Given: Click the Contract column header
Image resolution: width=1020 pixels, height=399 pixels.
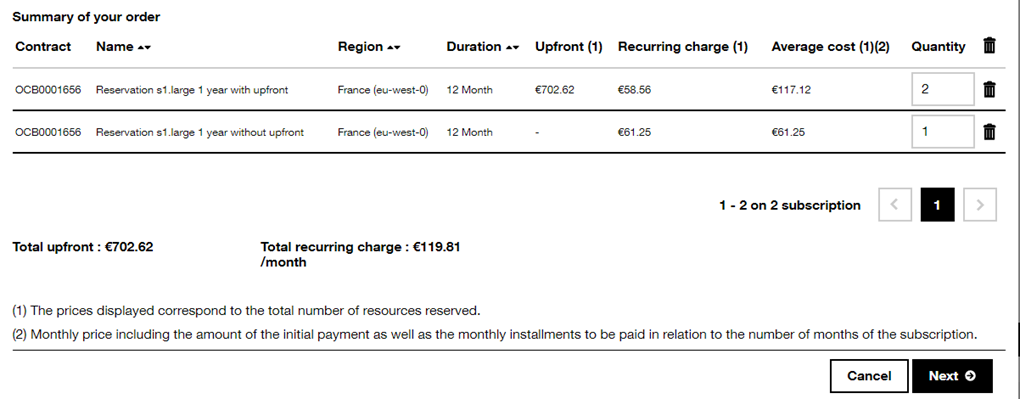Looking at the screenshot, I should pyautogui.click(x=43, y=47).
